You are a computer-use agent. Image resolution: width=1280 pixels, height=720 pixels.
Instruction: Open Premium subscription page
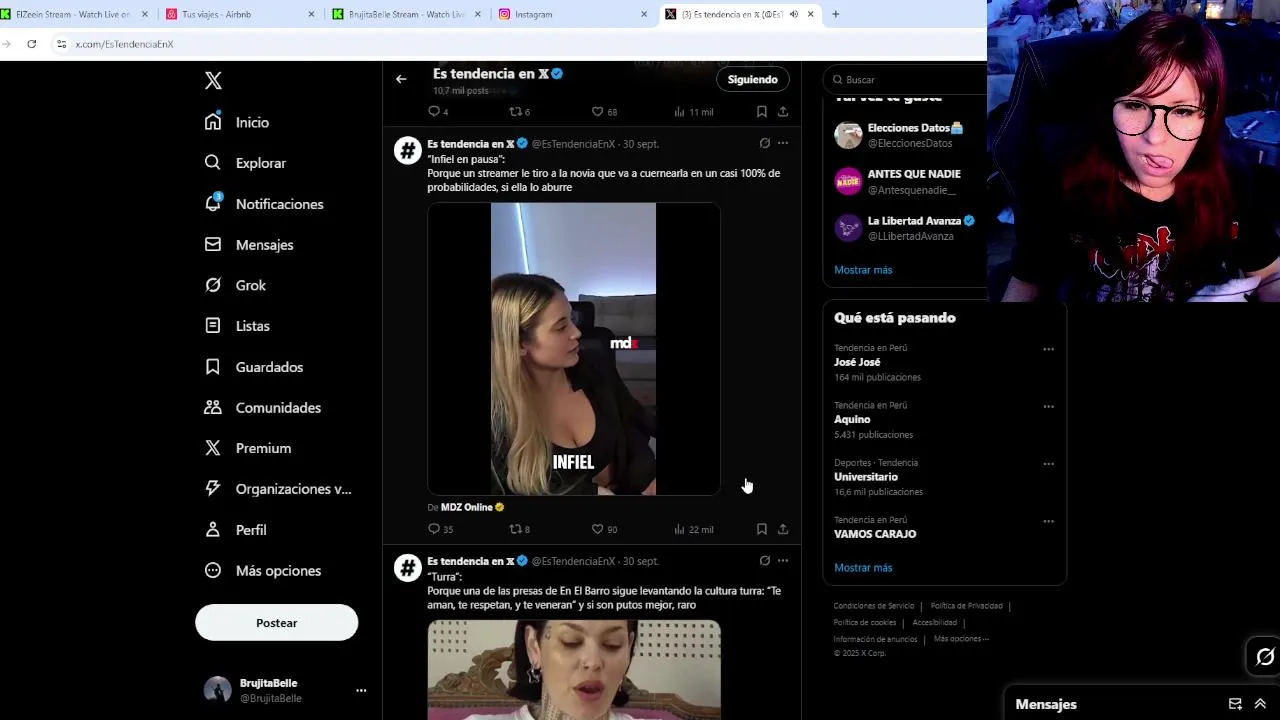point(248,448)
